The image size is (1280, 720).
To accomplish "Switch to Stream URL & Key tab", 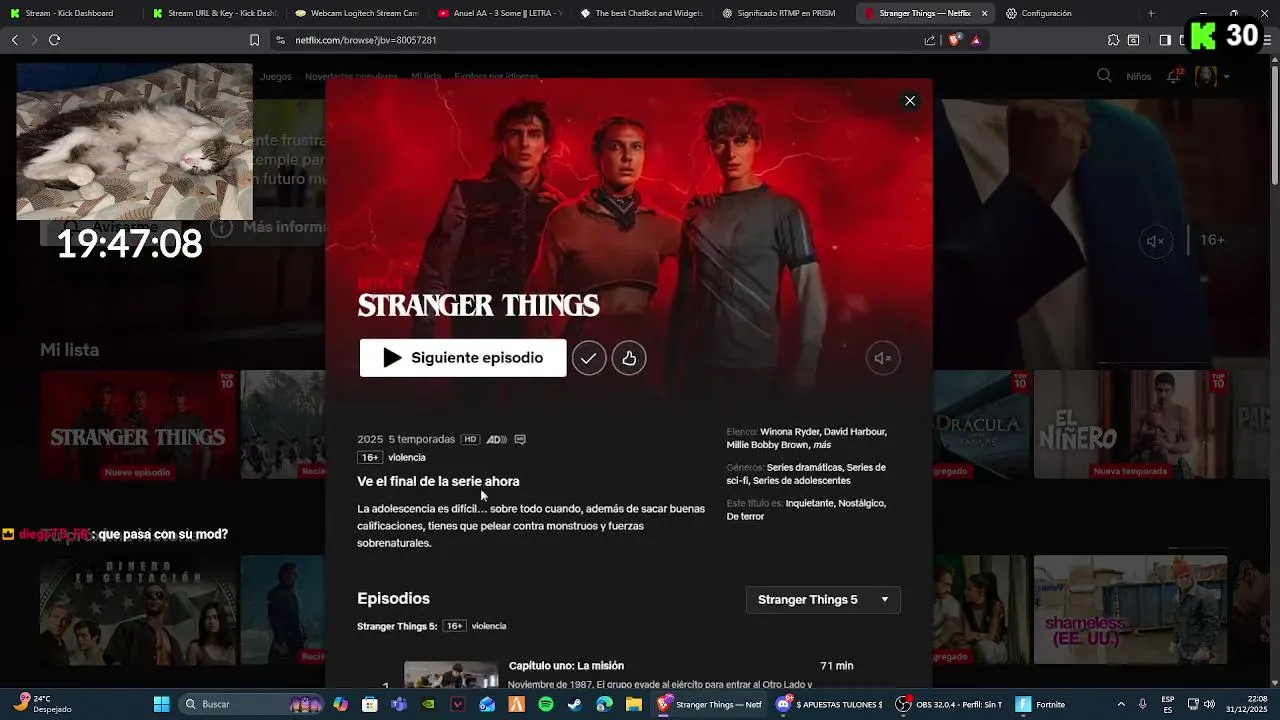I will 214,13.
